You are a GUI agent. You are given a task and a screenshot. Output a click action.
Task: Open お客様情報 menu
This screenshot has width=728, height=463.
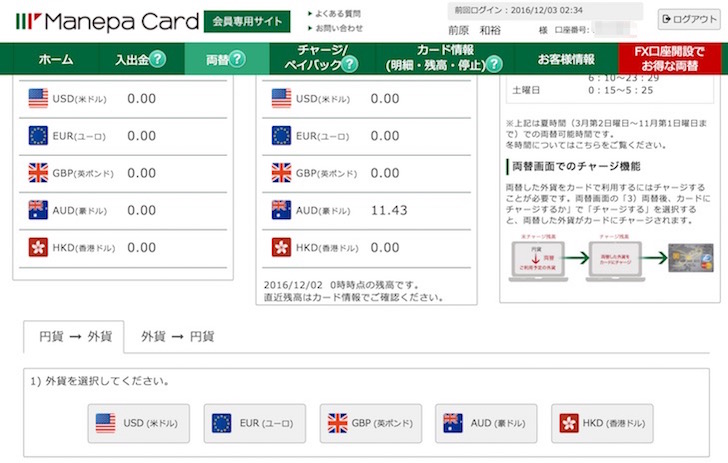click(566, 59)
